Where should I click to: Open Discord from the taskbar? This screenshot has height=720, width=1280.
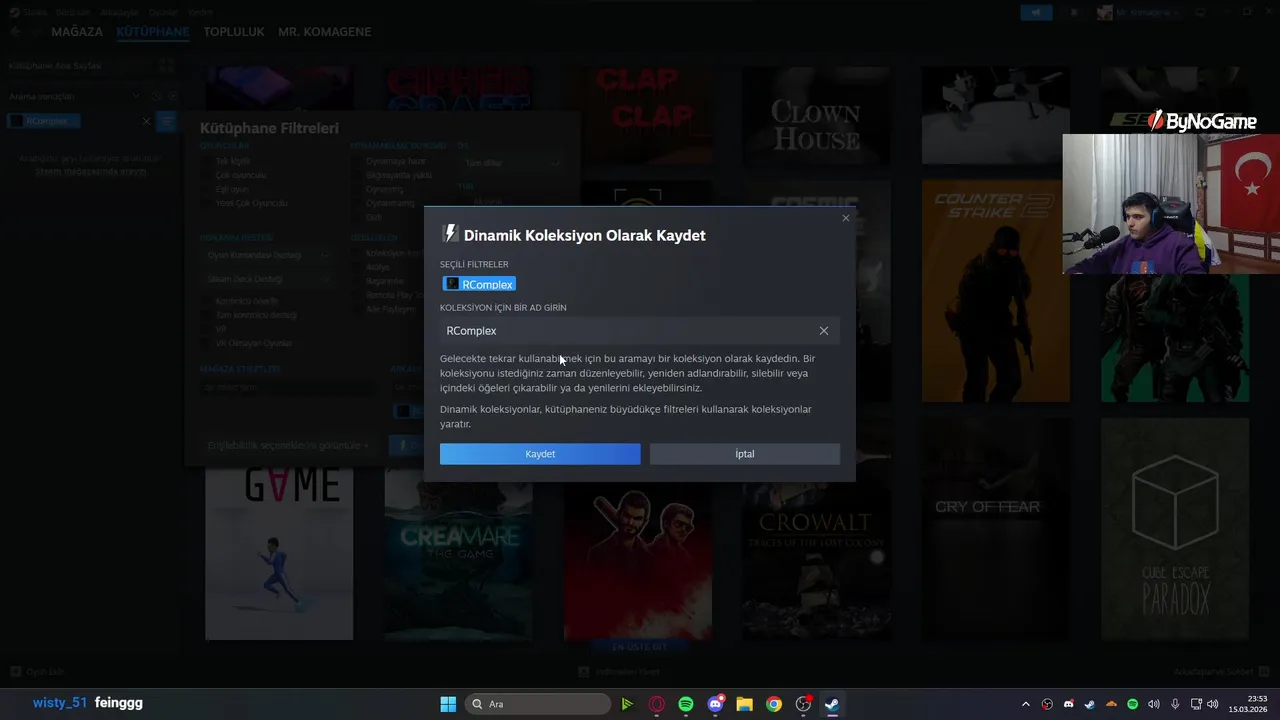click(715, 704)
